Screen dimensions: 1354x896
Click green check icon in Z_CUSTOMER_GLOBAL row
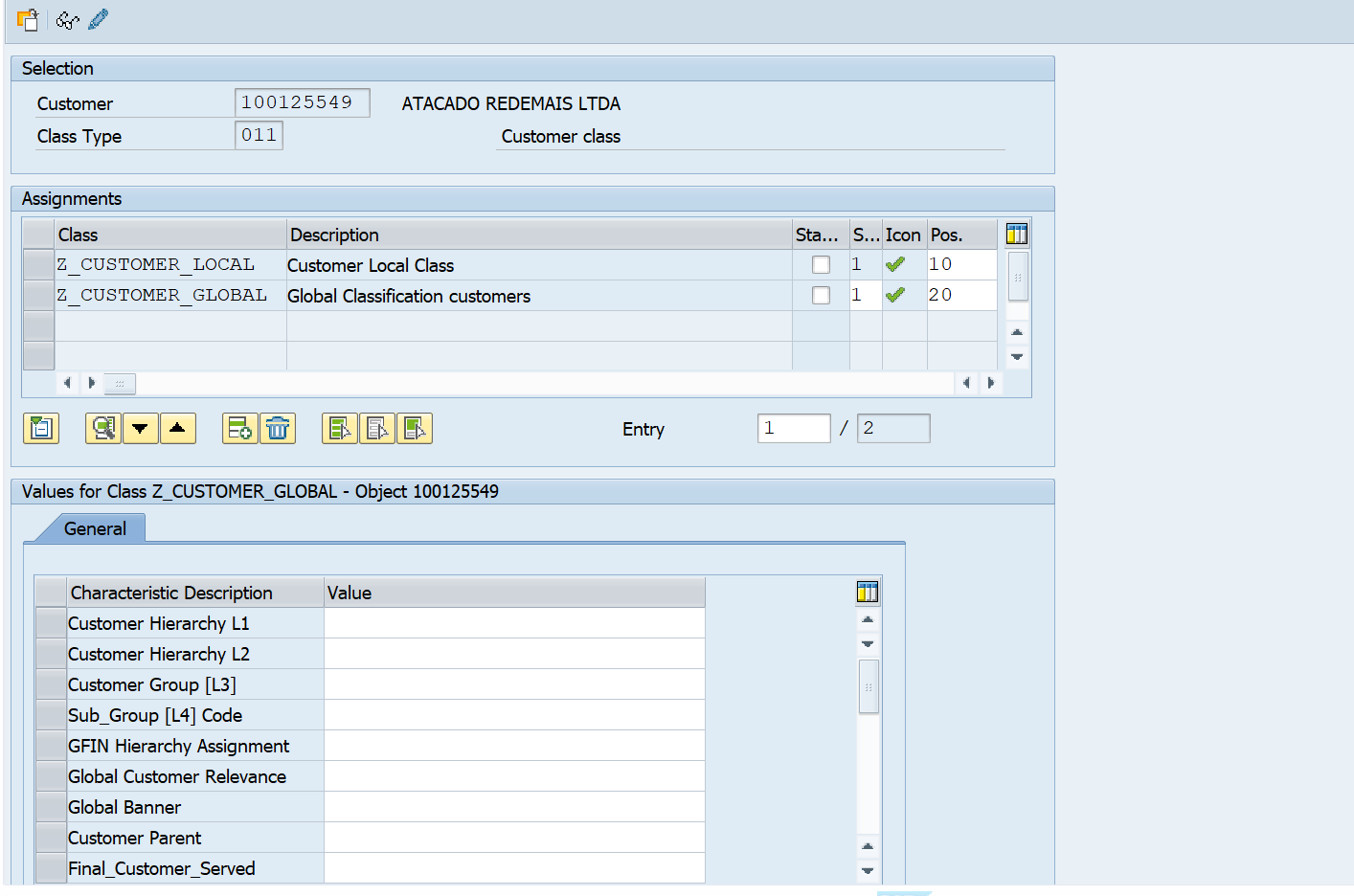tap(895, 295)
